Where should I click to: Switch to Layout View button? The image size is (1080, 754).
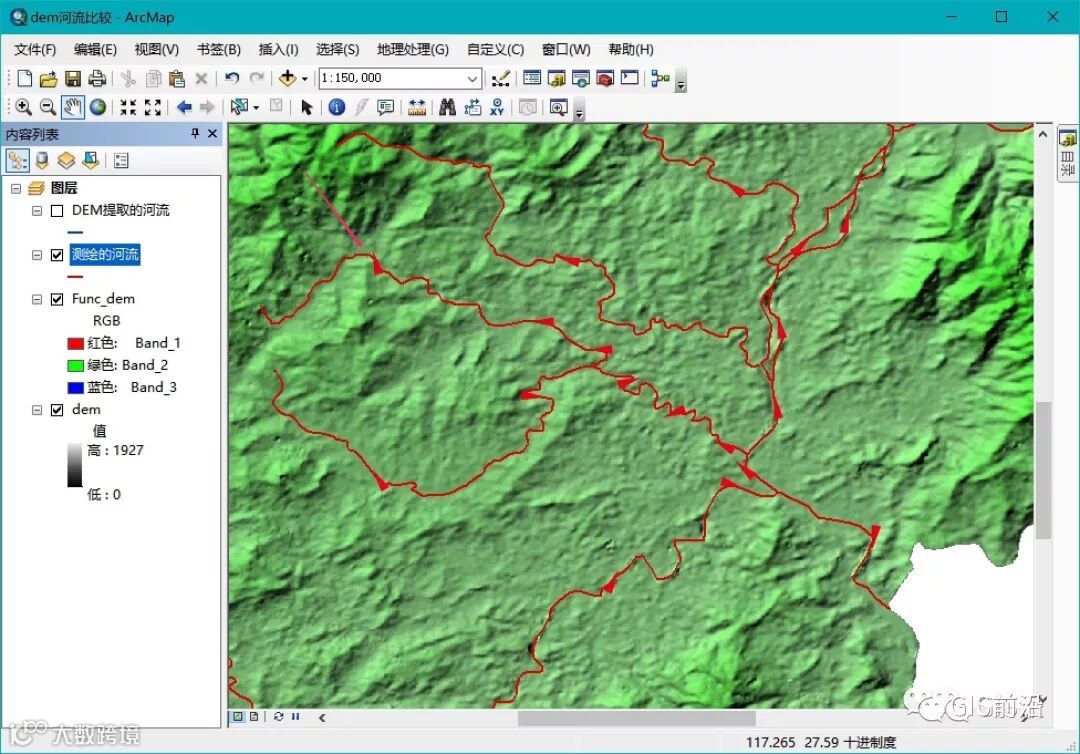coord(254,717)
